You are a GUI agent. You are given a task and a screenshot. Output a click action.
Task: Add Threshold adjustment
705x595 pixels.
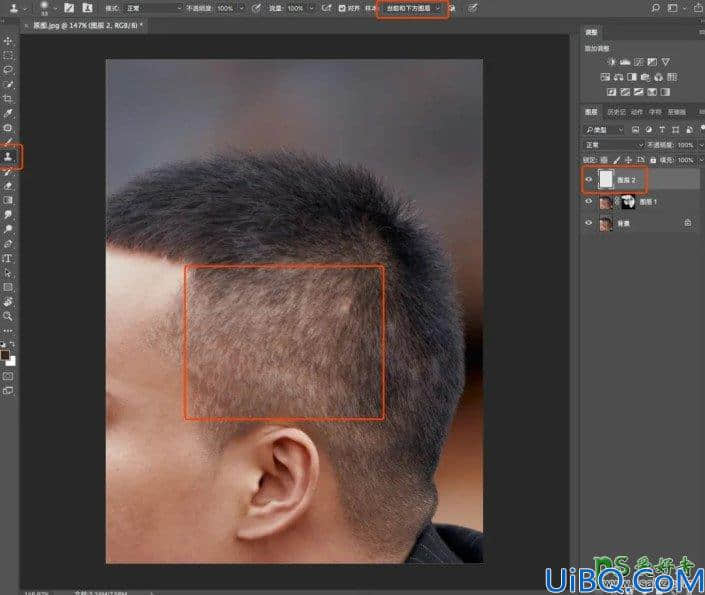point(638,92)
